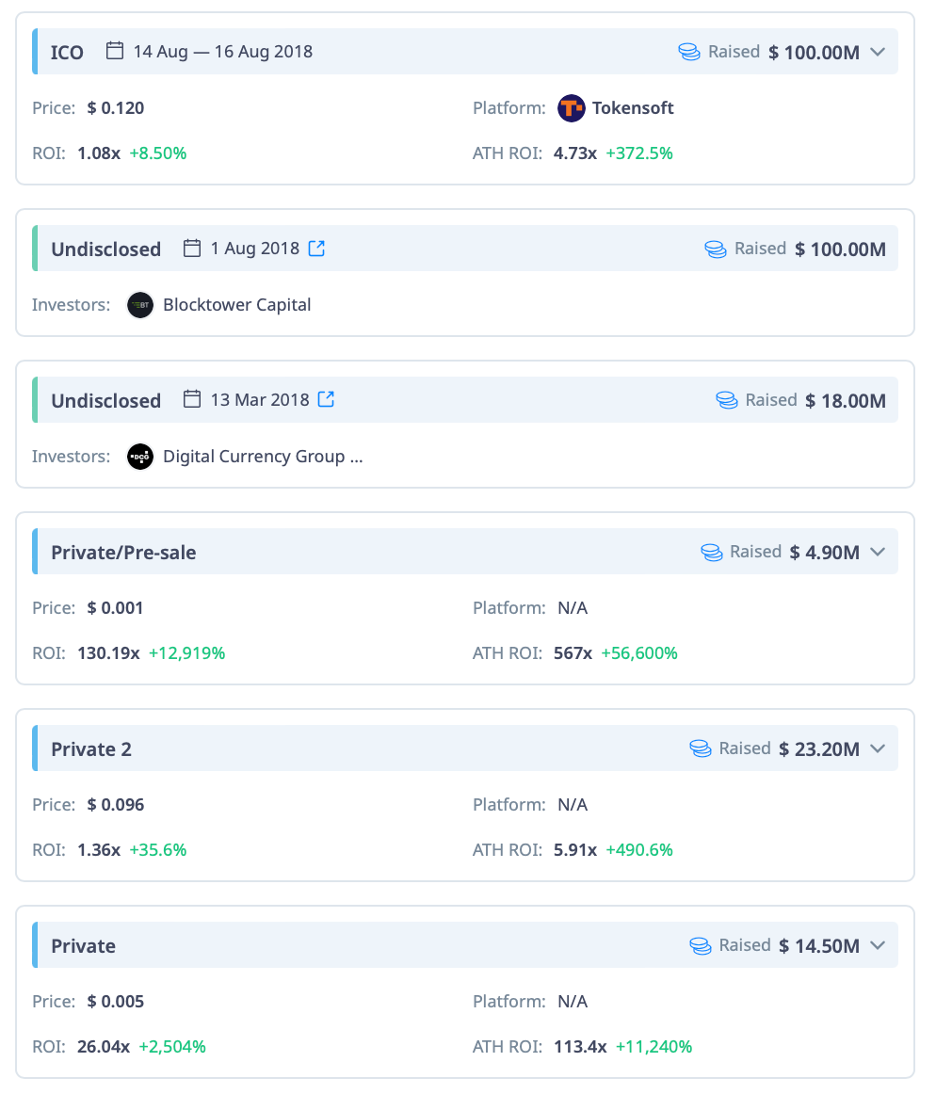Collapse the Private $ 14.50M round
Image resolution: width=936 pixels, height=1094 pixels.
(x=878, y=945)
